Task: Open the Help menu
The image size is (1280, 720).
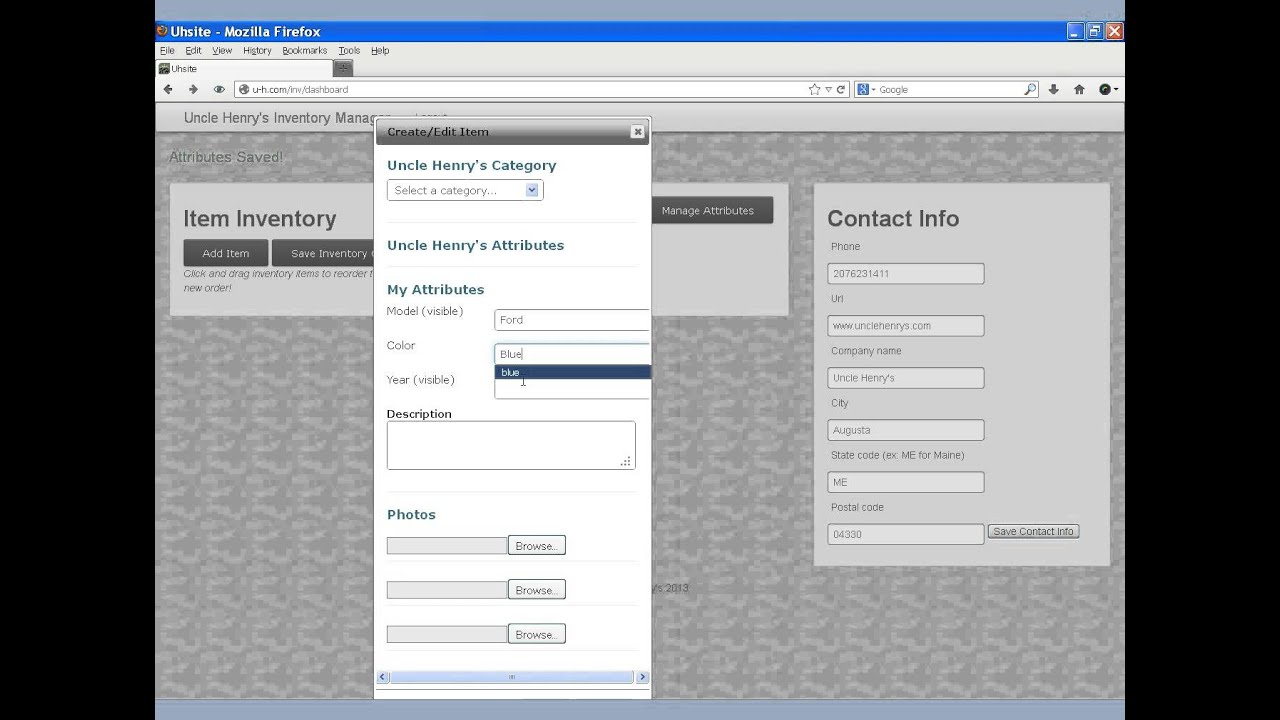Action: [x=380, y=50]
